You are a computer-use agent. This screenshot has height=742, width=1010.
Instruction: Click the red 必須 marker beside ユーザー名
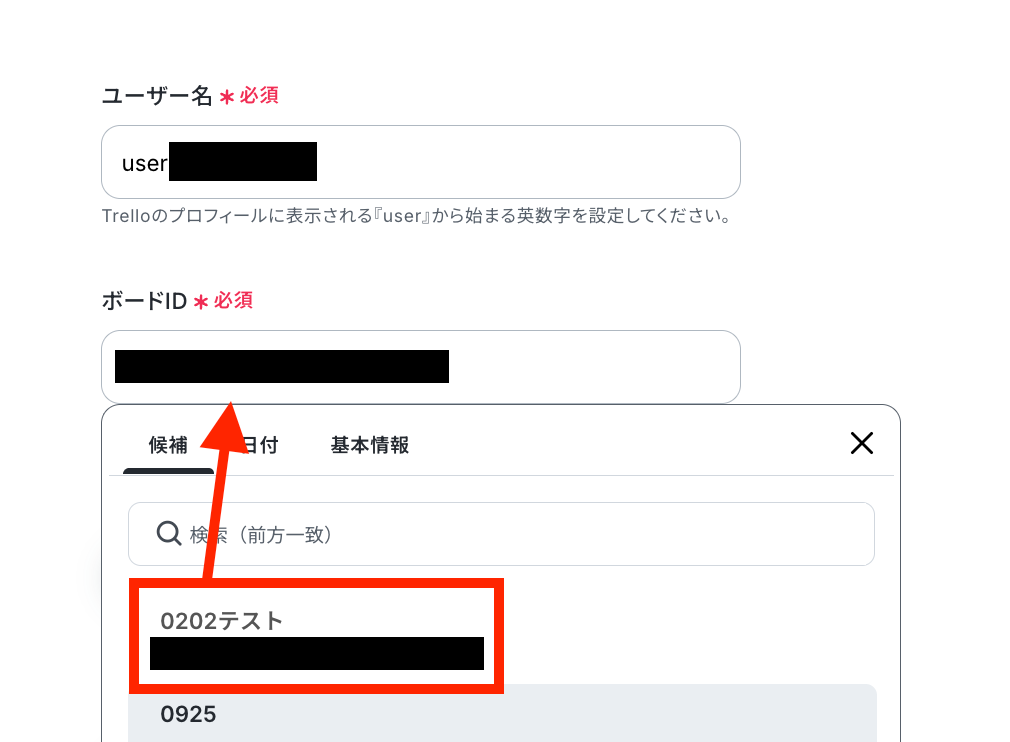coord(260,96)
